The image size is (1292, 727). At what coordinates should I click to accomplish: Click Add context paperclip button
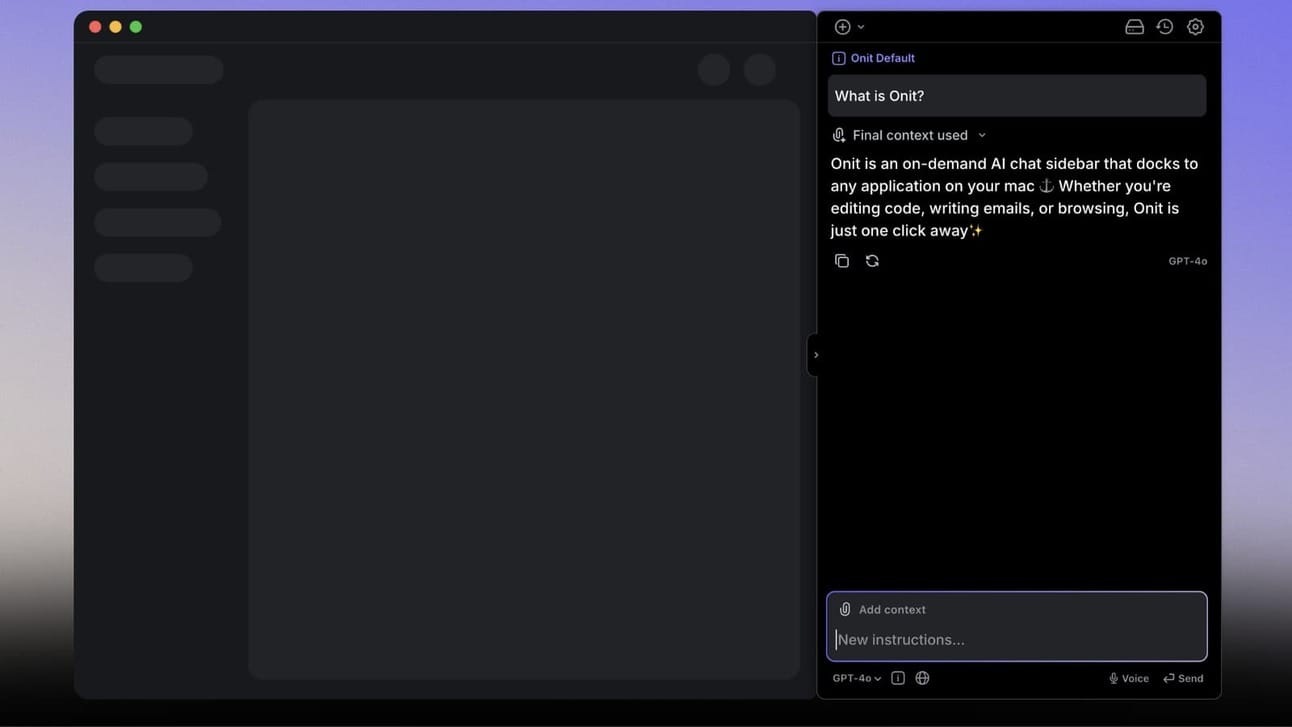882,610
